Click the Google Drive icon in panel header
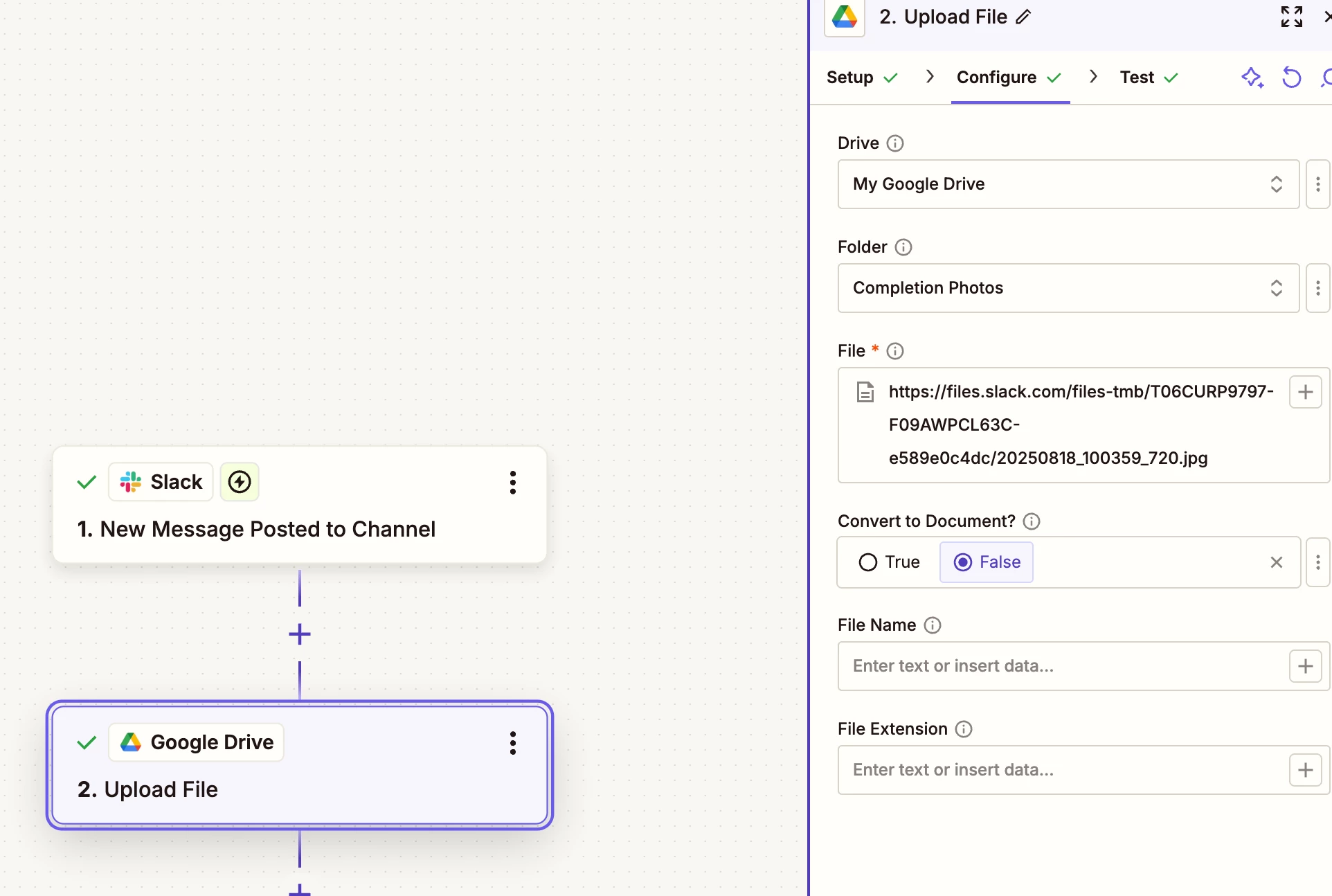The image size is (1332, 896). [x=845, y=17]
